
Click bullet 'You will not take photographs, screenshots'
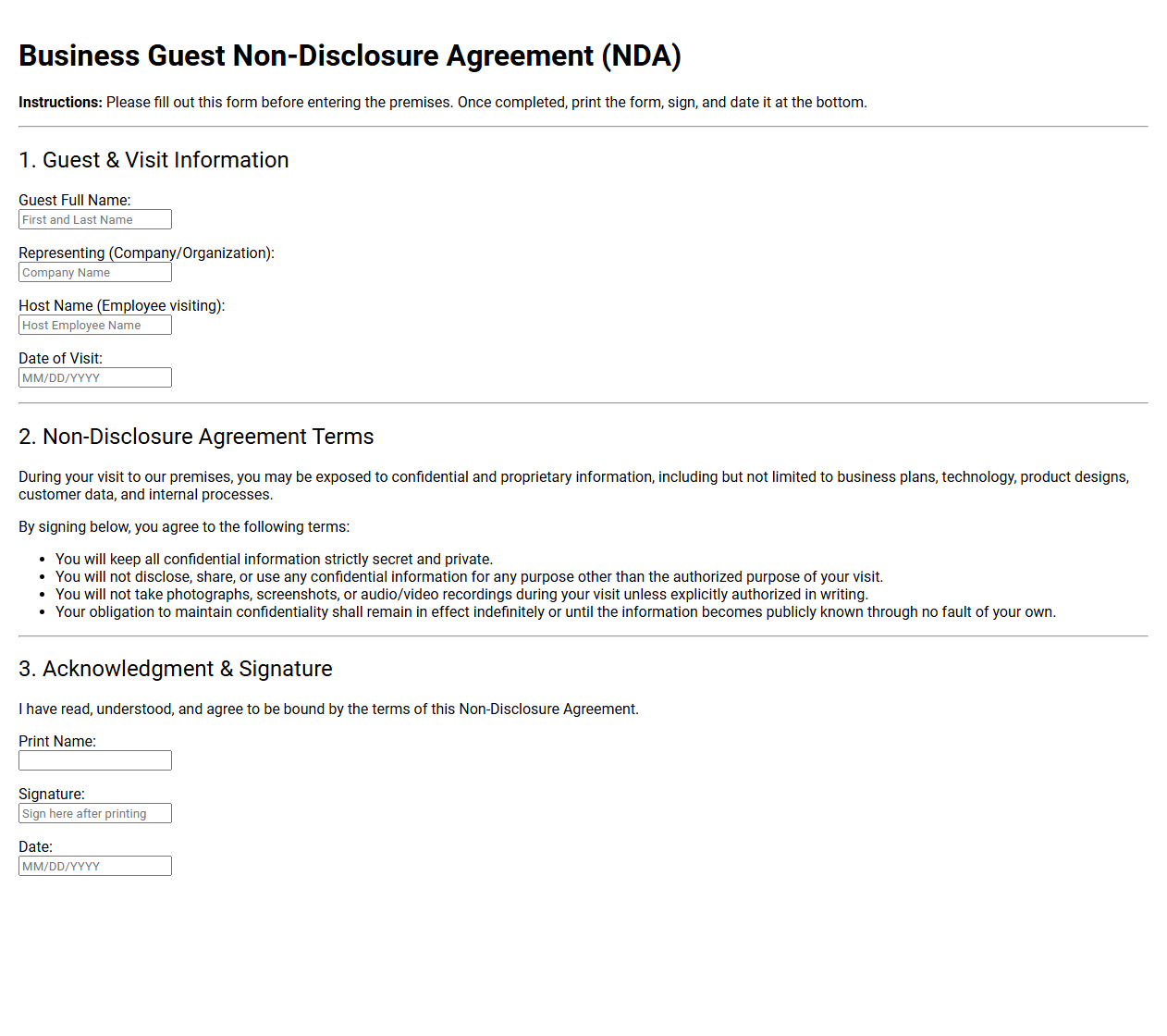pyautogui.click(x=461, y=594)
